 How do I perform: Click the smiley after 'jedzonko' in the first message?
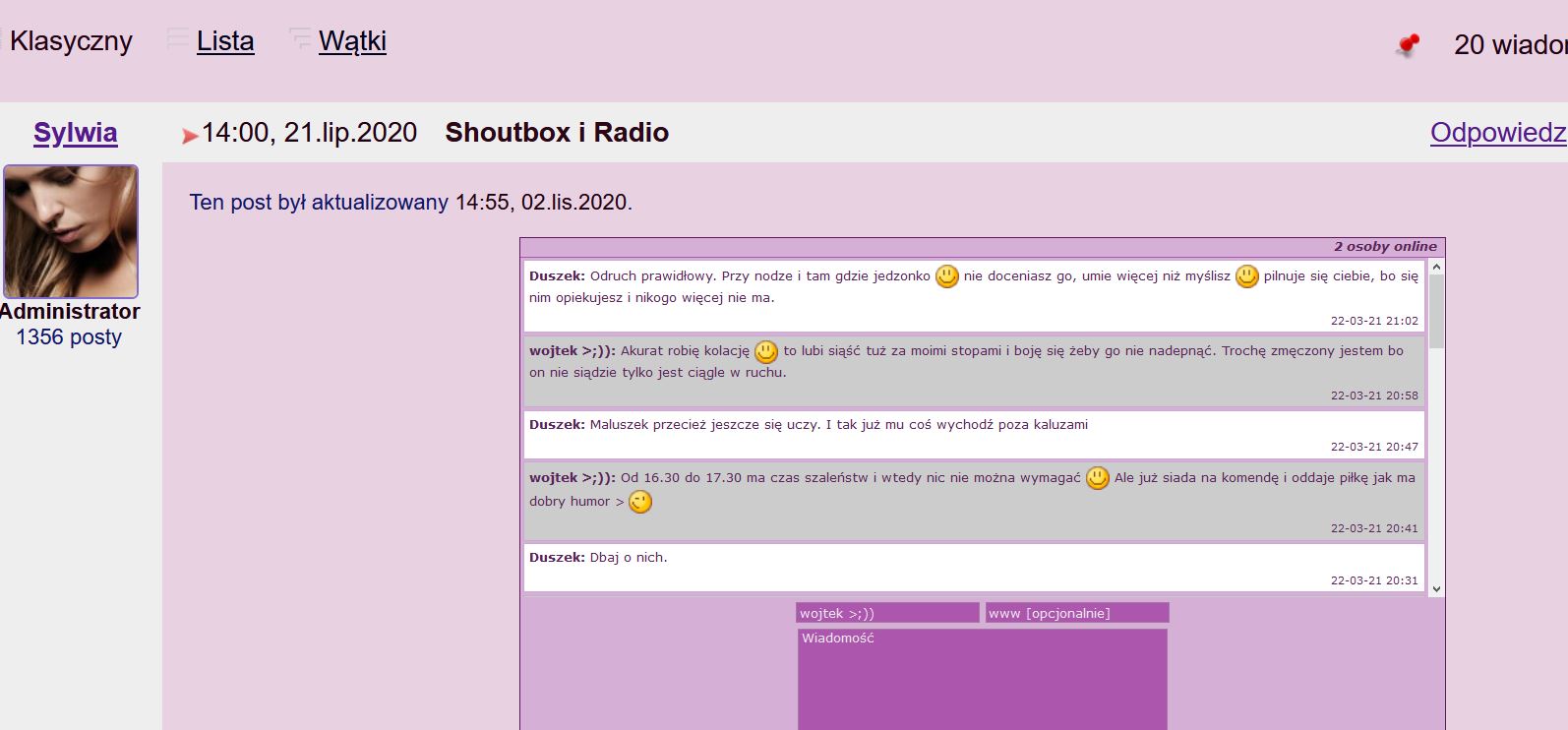tap(946, 276)
